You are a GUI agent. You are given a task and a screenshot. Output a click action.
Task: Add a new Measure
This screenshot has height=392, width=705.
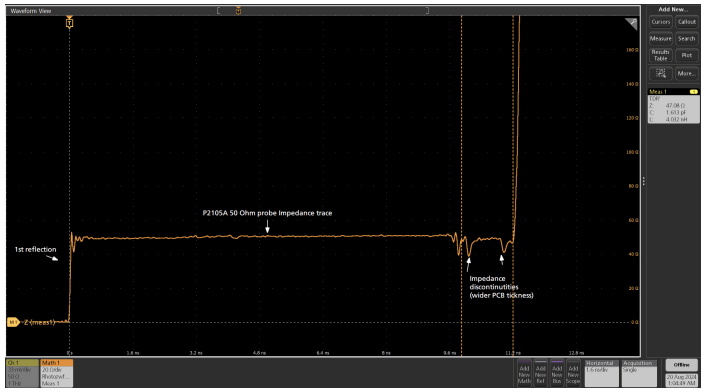point(660,39)
